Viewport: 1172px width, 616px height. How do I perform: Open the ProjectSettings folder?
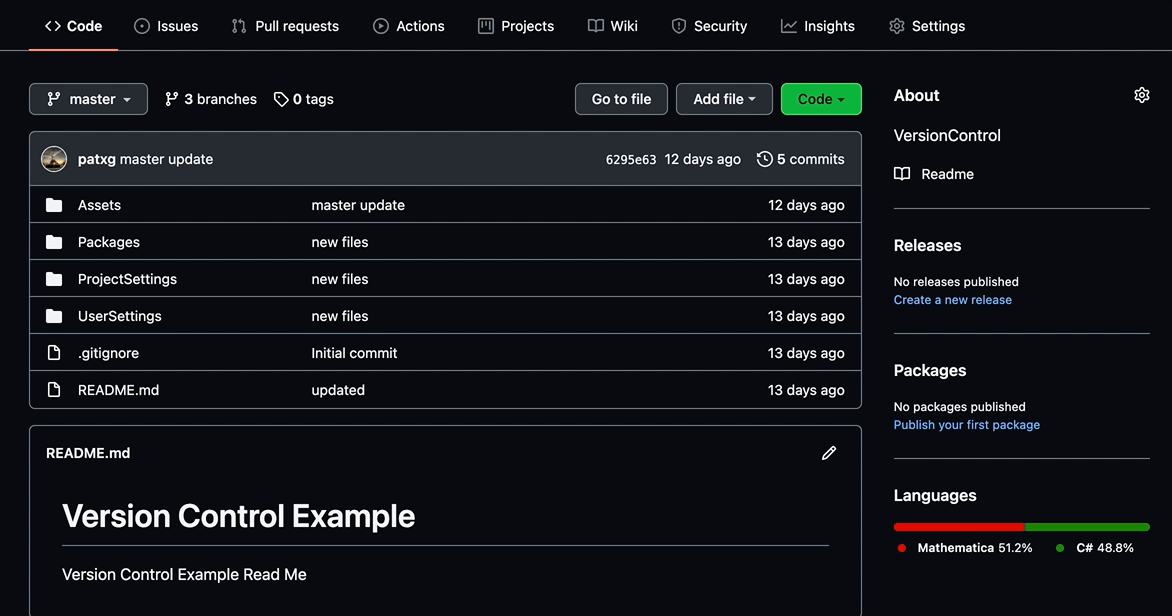click(127, 279)
